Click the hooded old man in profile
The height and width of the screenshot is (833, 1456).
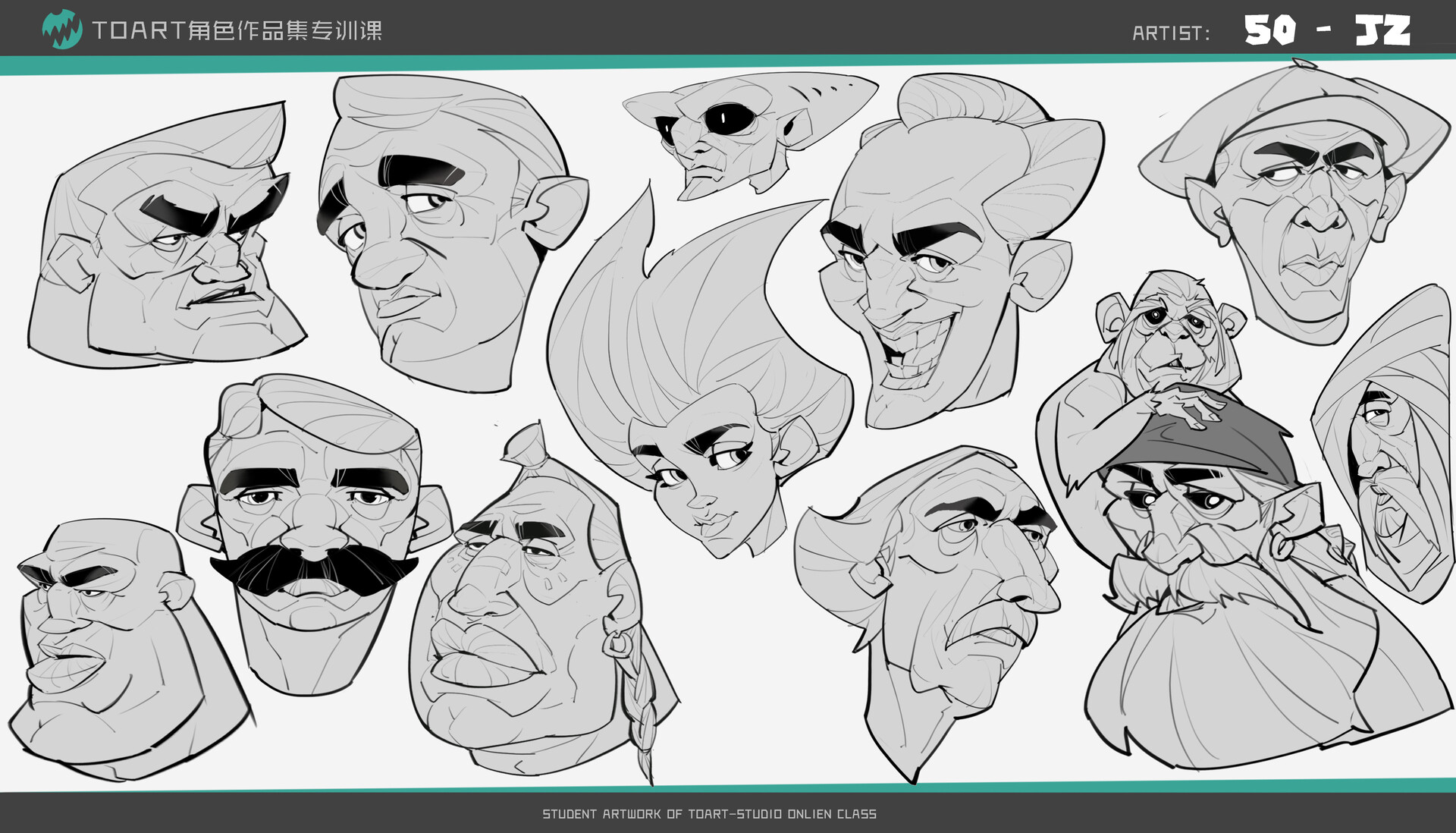(x=1384, y=444)
